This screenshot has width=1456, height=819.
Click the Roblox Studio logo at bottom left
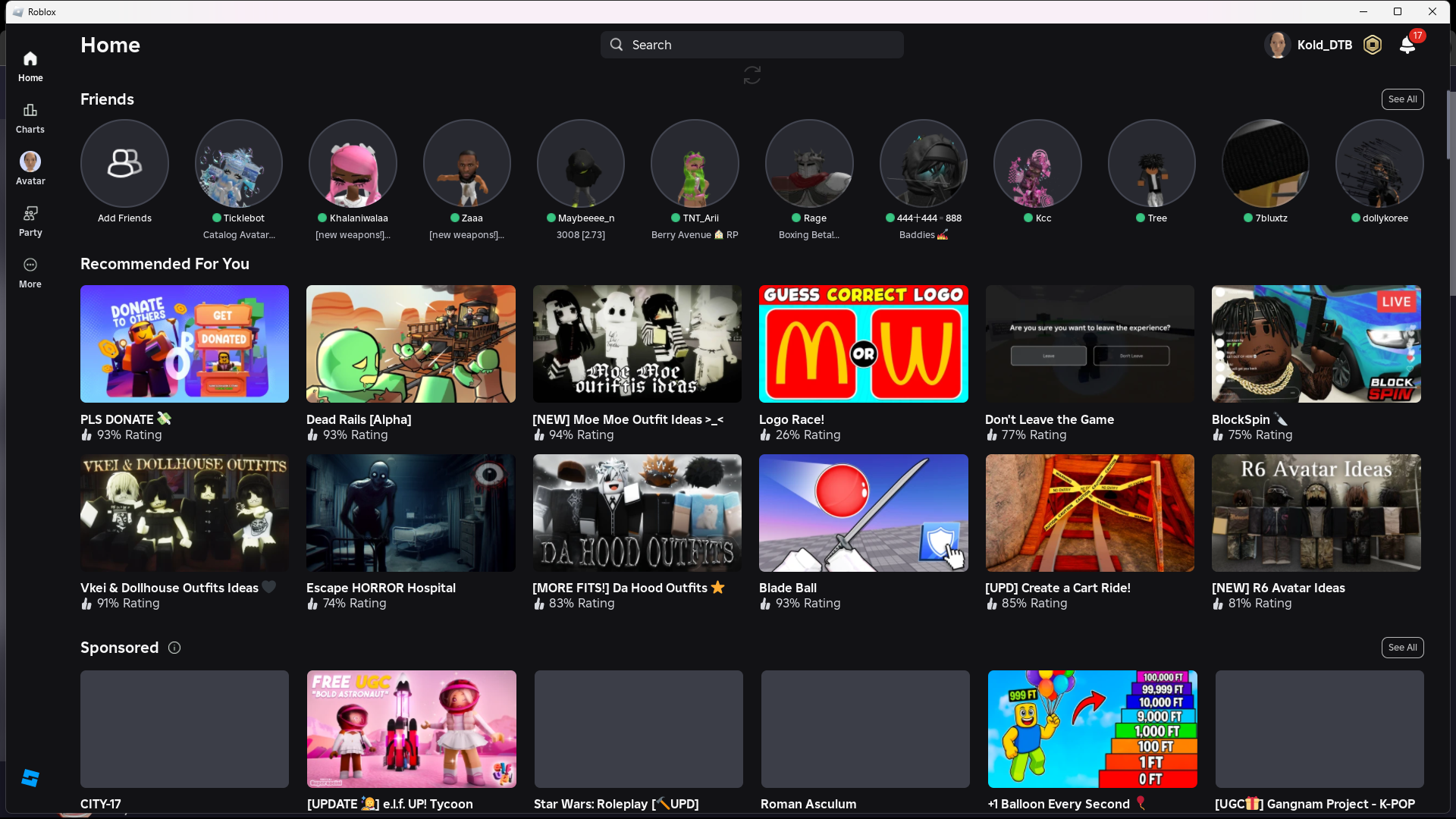pos(30,778)
